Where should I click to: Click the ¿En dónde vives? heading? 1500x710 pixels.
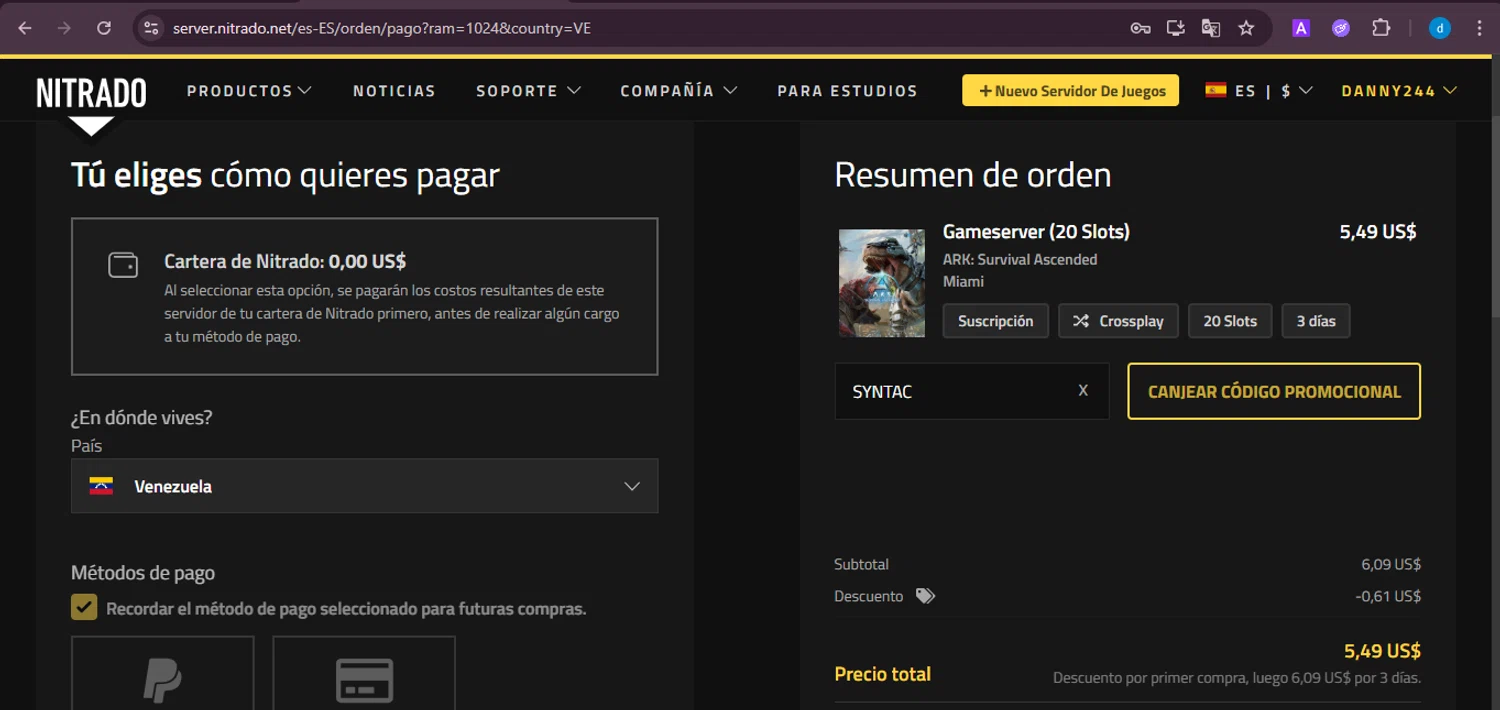(142, 418)
